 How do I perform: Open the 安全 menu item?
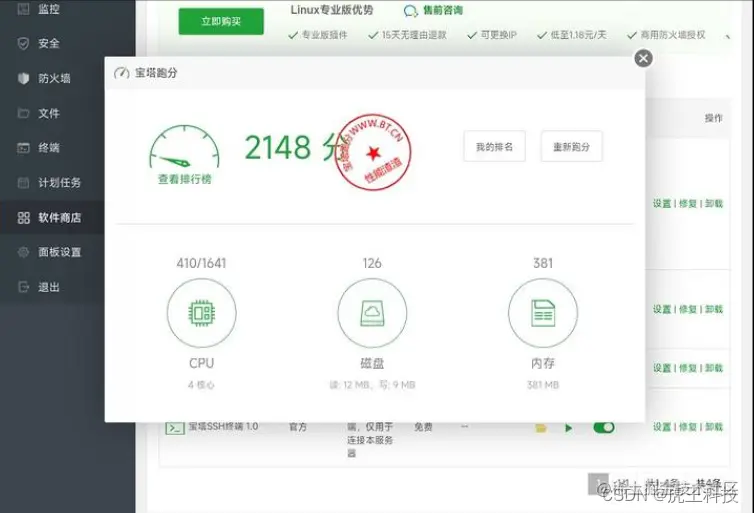[49, 43]
